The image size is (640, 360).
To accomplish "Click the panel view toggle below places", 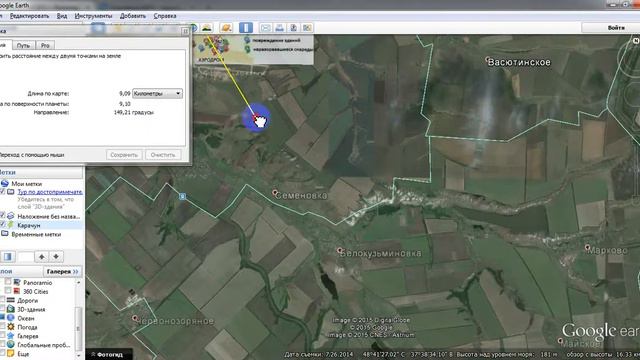I will [x=7, y=257].
